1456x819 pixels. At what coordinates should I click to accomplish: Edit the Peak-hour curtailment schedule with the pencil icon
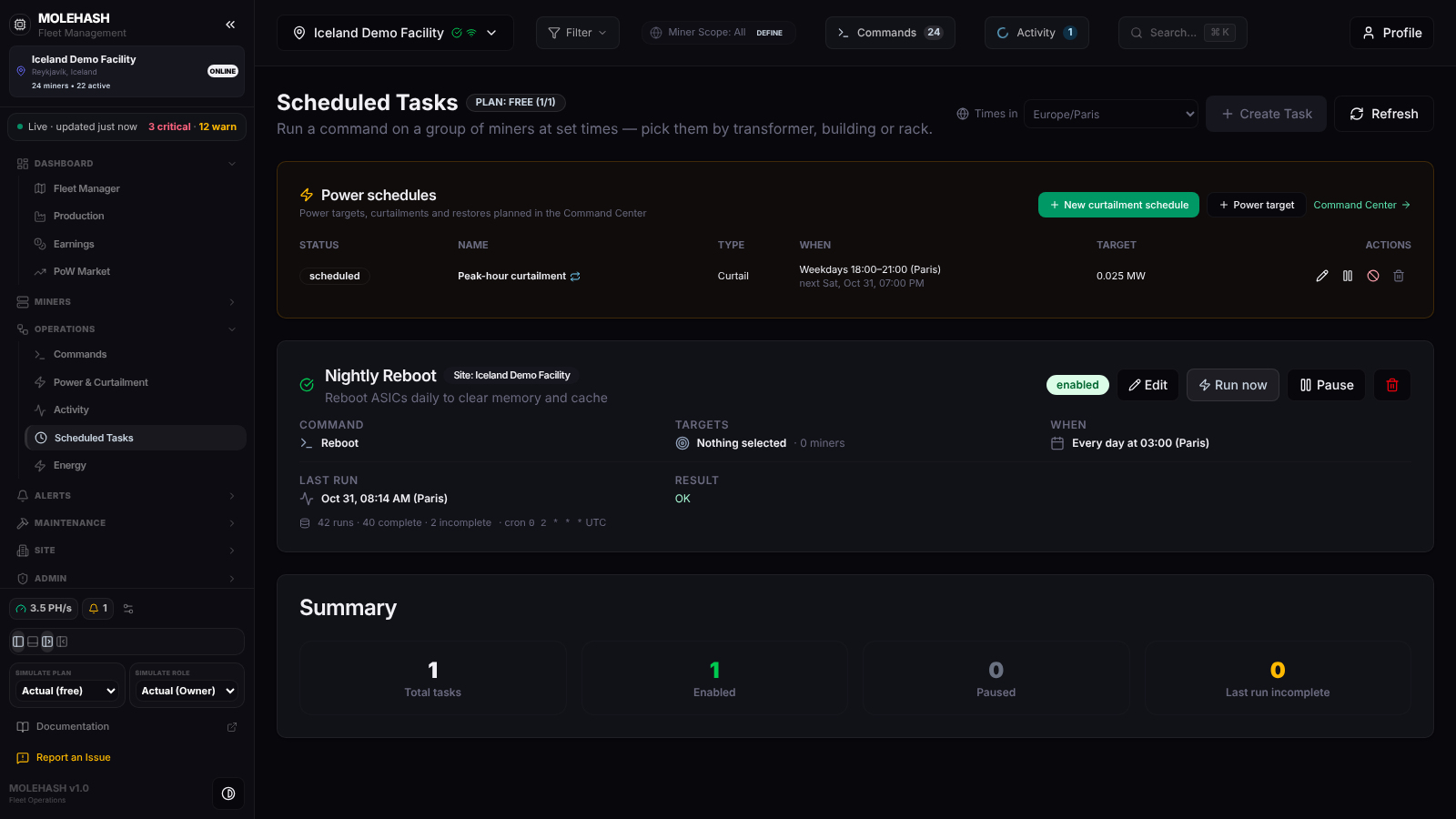pyautogui.click(x=1322, y=276)
